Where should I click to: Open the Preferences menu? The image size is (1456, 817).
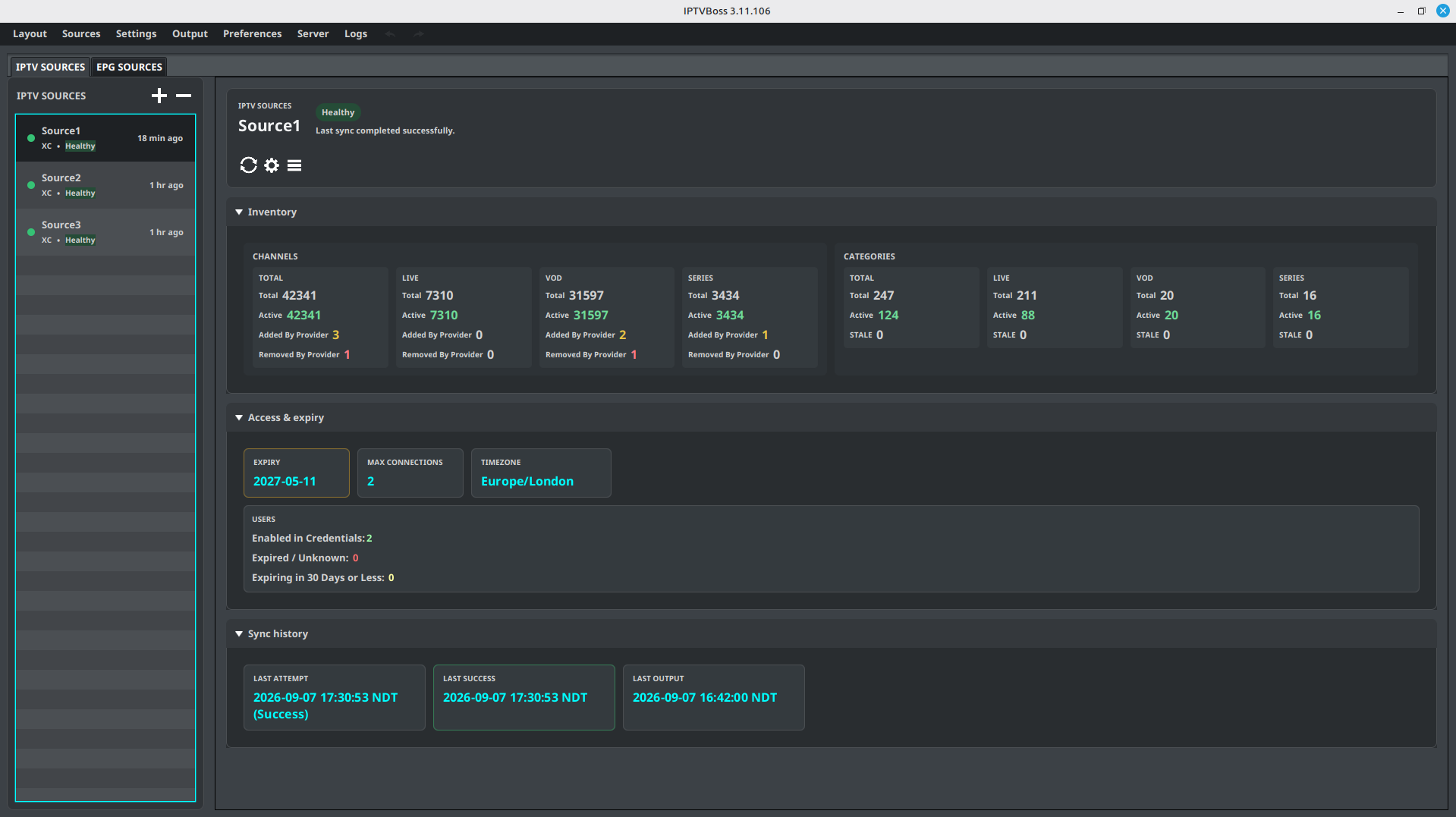click(x=252, y=33)
